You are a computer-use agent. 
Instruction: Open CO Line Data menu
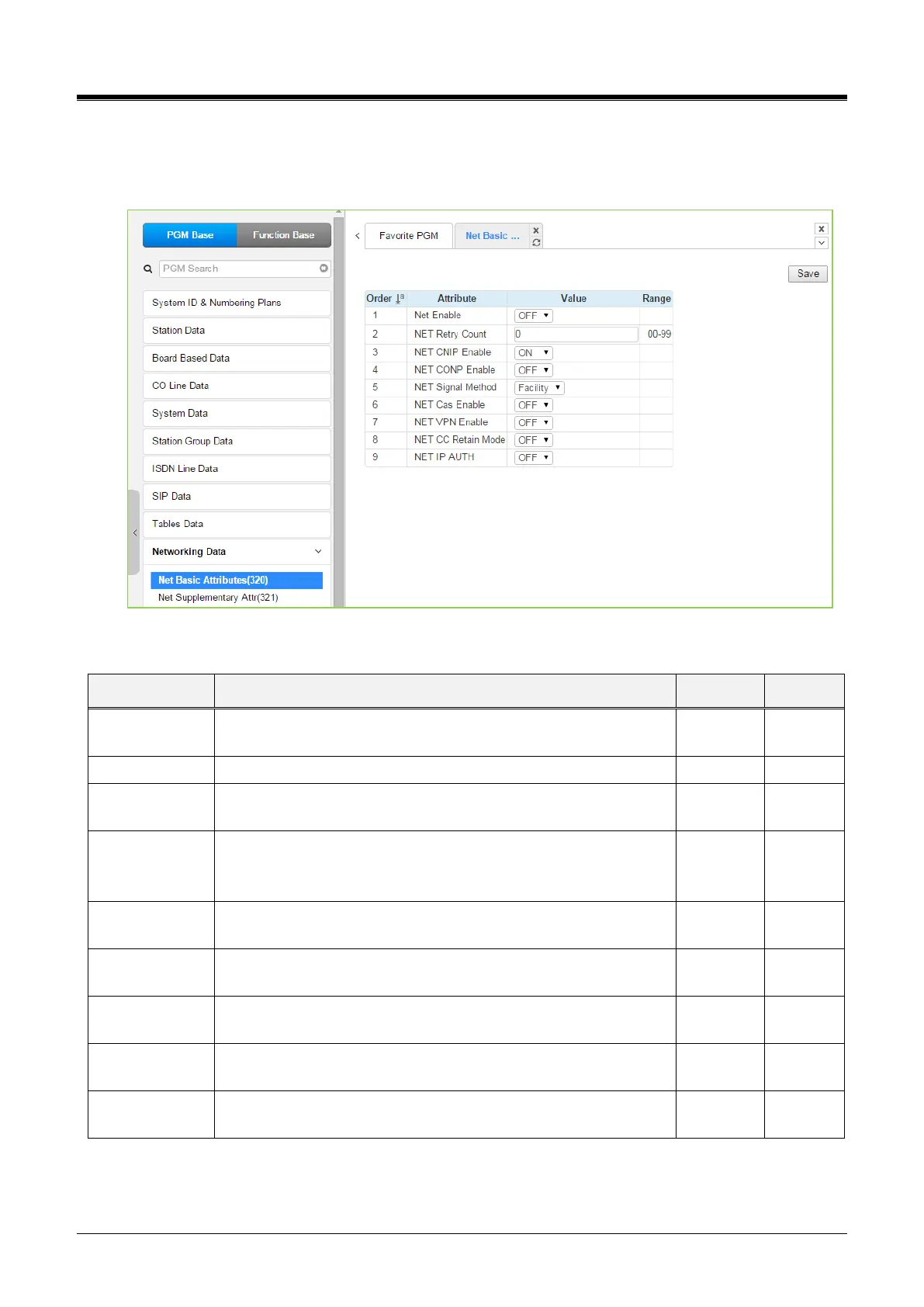[237, 386]
